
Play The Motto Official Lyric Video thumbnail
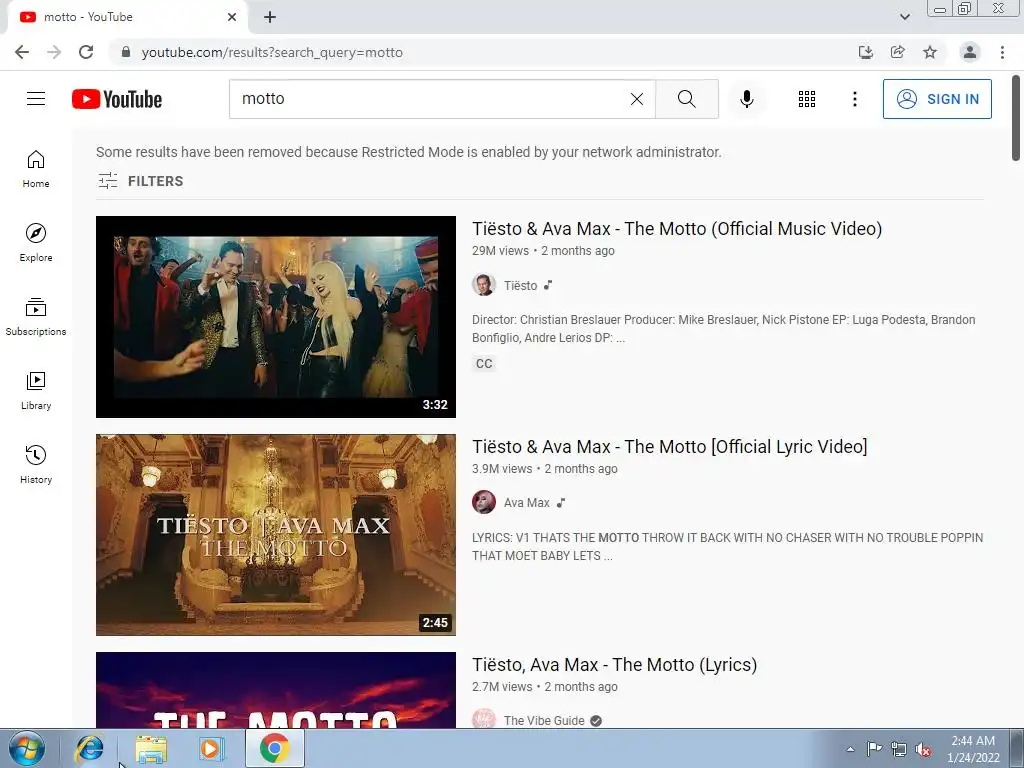tap(276, 535)
